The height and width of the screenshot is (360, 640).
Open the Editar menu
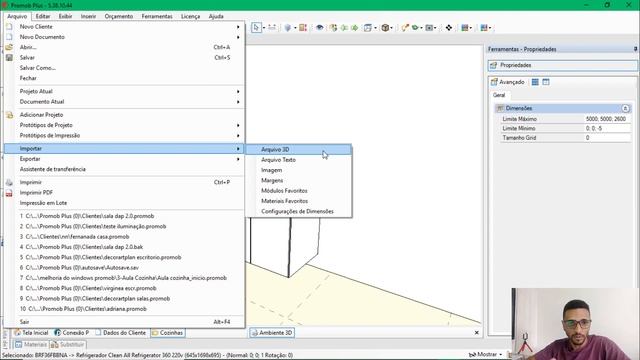point(43,16)
